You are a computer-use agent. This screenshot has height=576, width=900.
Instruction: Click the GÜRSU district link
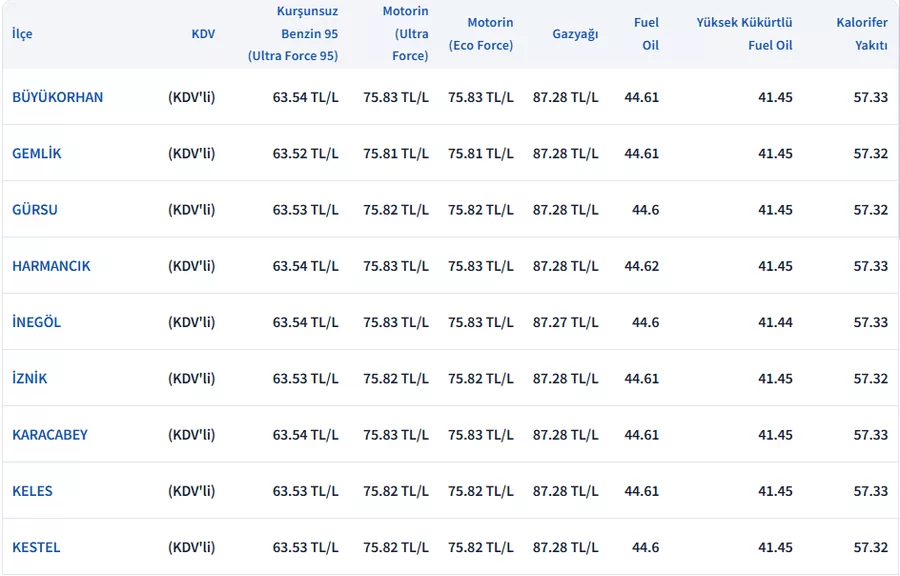click(x=35, y=210)
